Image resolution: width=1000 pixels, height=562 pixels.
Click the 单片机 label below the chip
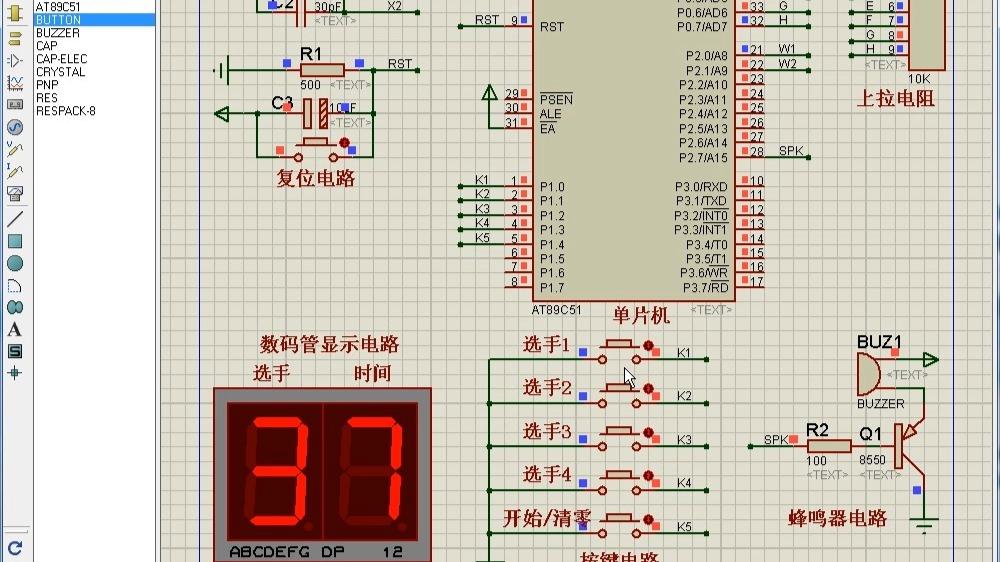[641, 315]
